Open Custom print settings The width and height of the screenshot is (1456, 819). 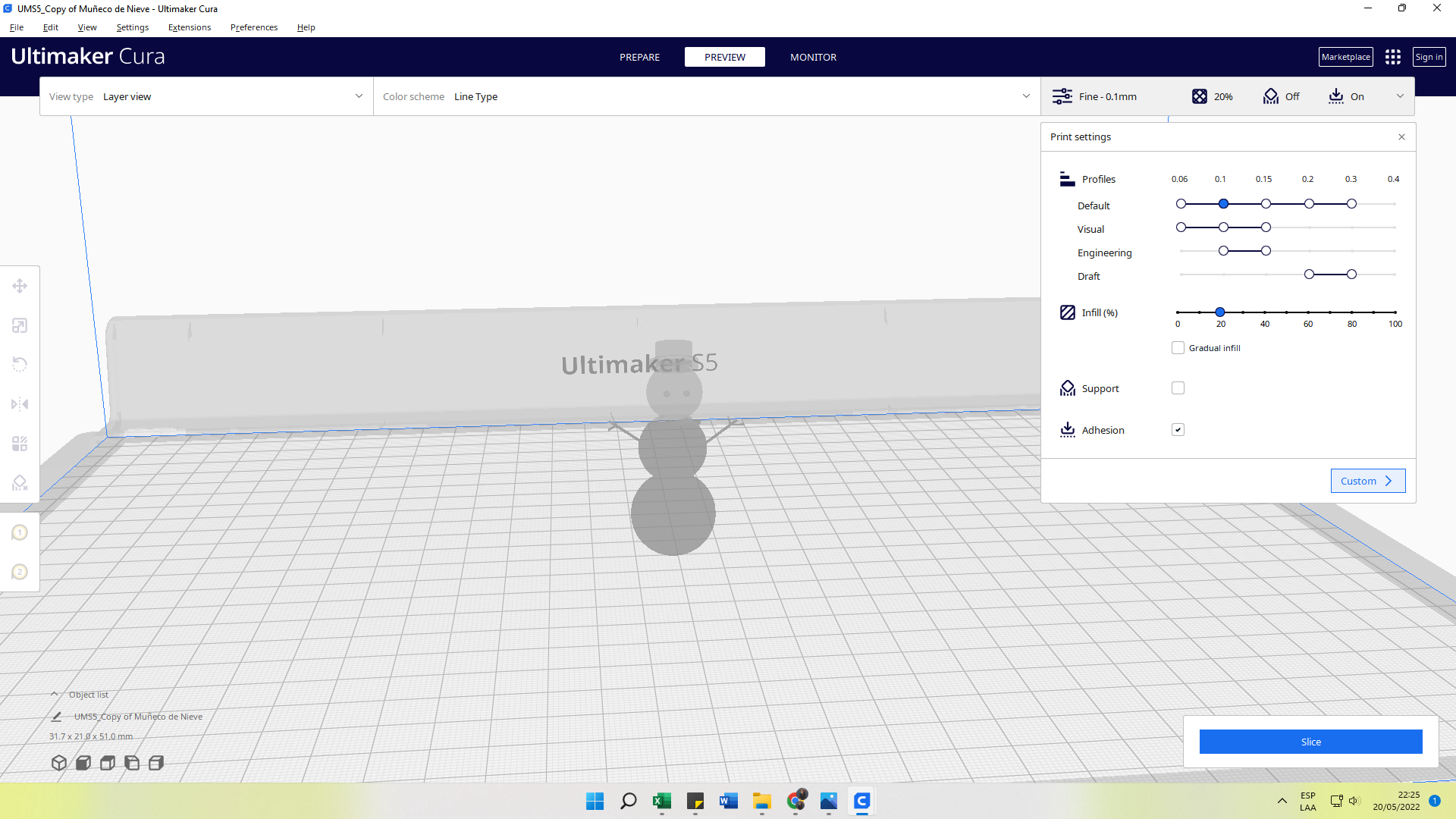[x=1367, y=481]
